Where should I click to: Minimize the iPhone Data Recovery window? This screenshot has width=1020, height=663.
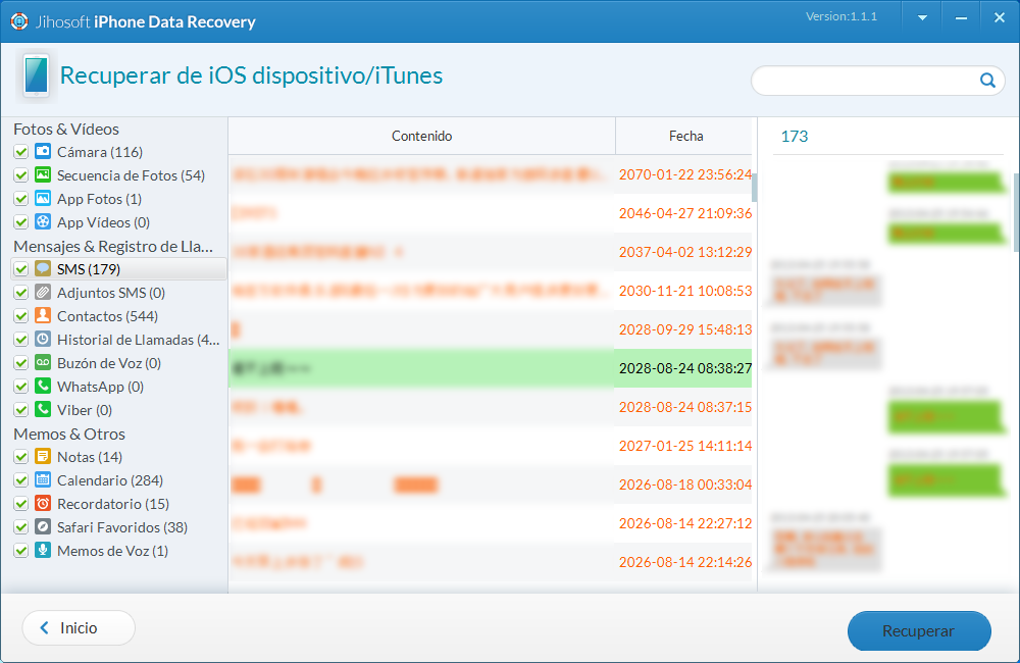point(961,18)
